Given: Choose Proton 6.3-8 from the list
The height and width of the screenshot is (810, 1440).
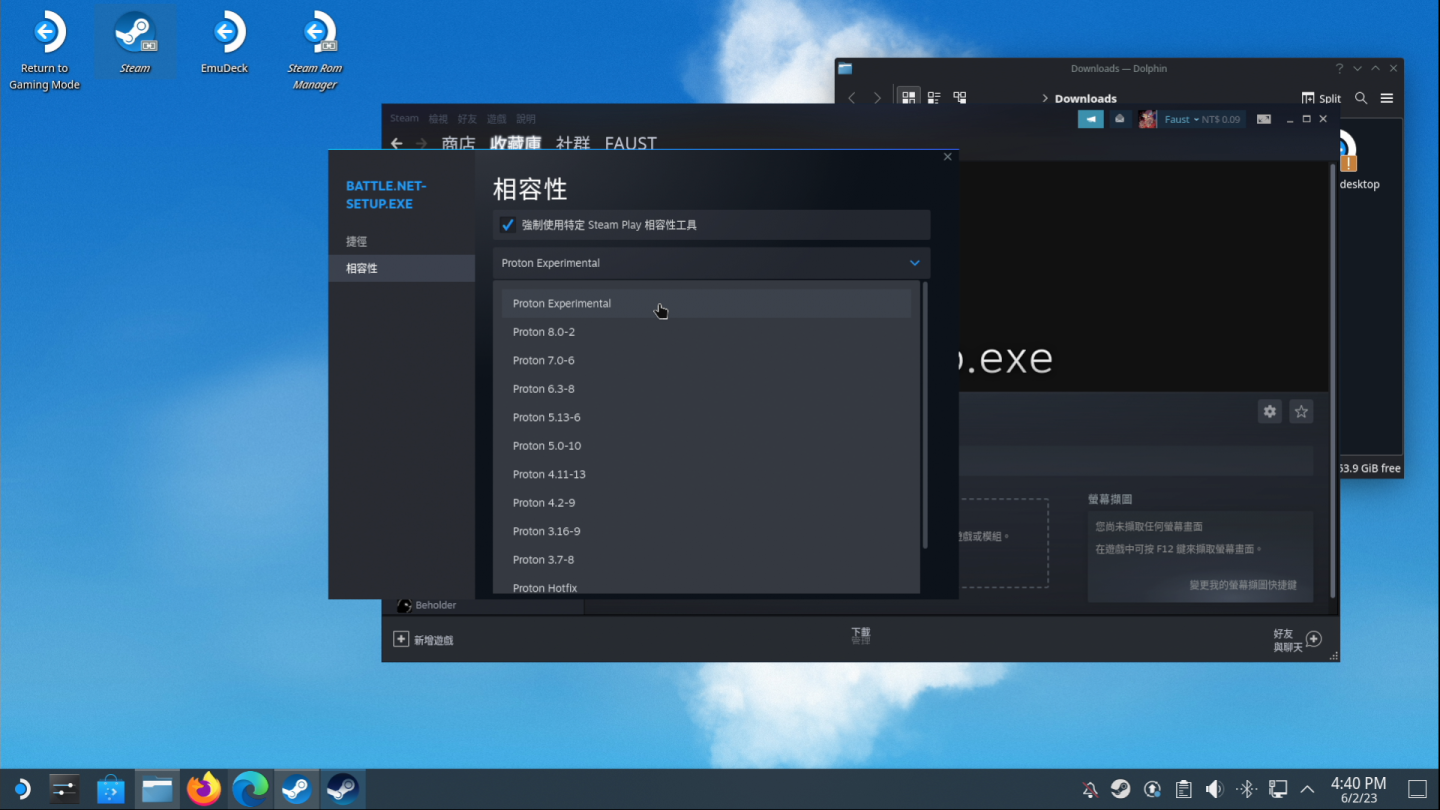Looking at the screenshot, I should click(707, 389).
